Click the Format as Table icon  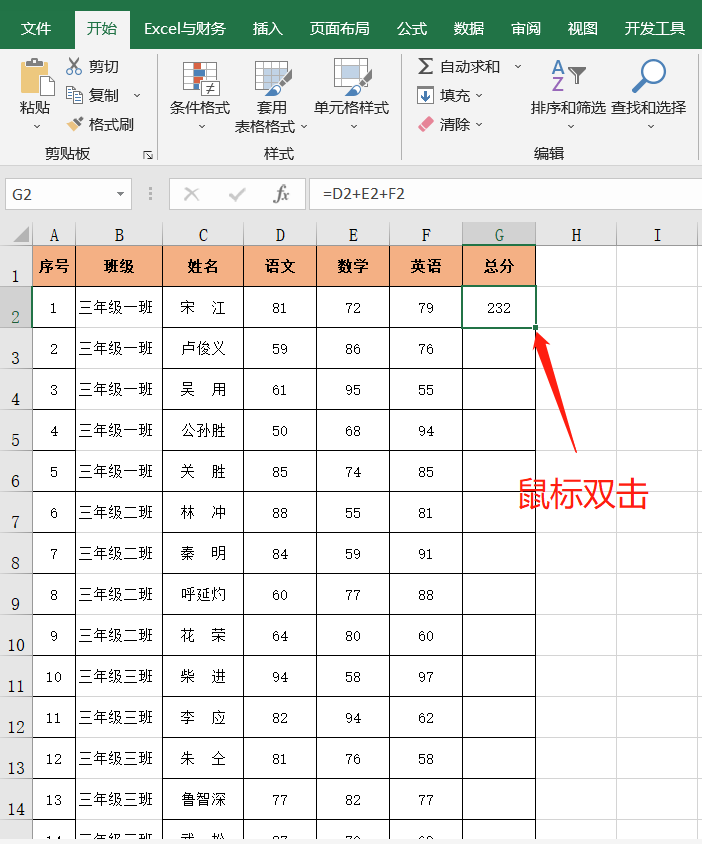(271, 77)
